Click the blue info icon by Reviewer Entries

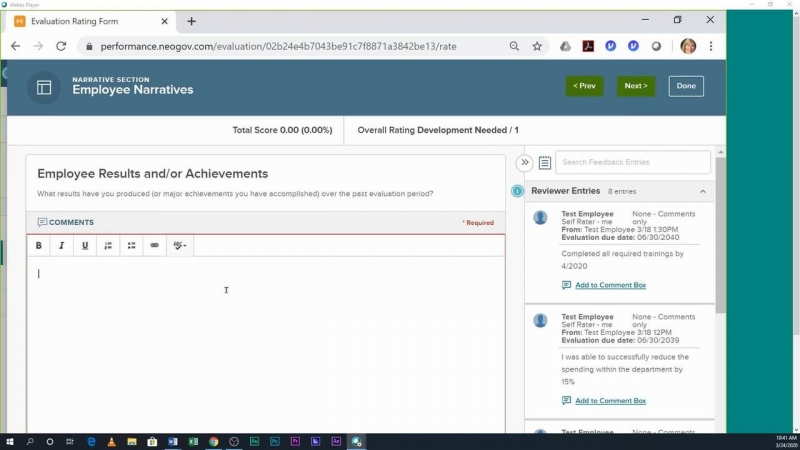pos(518,191)
